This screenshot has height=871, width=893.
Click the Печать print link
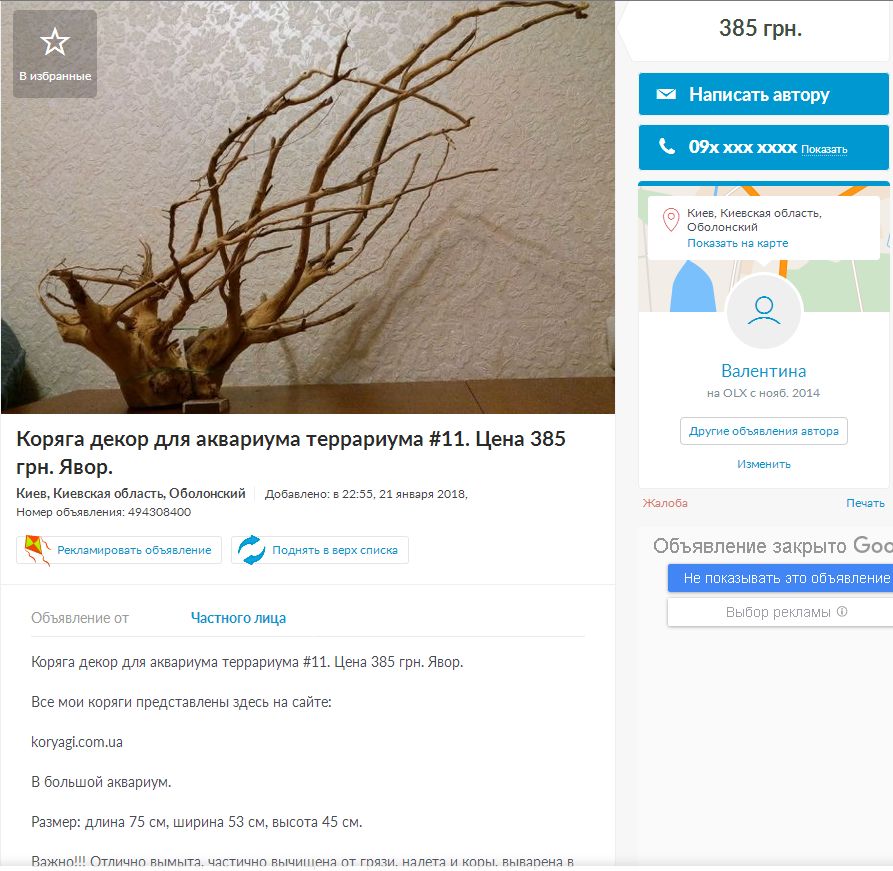[x=865, y=503]
